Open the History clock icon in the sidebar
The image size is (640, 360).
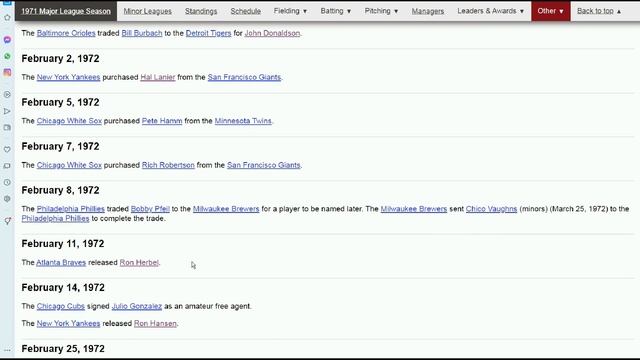click(7, 182)
